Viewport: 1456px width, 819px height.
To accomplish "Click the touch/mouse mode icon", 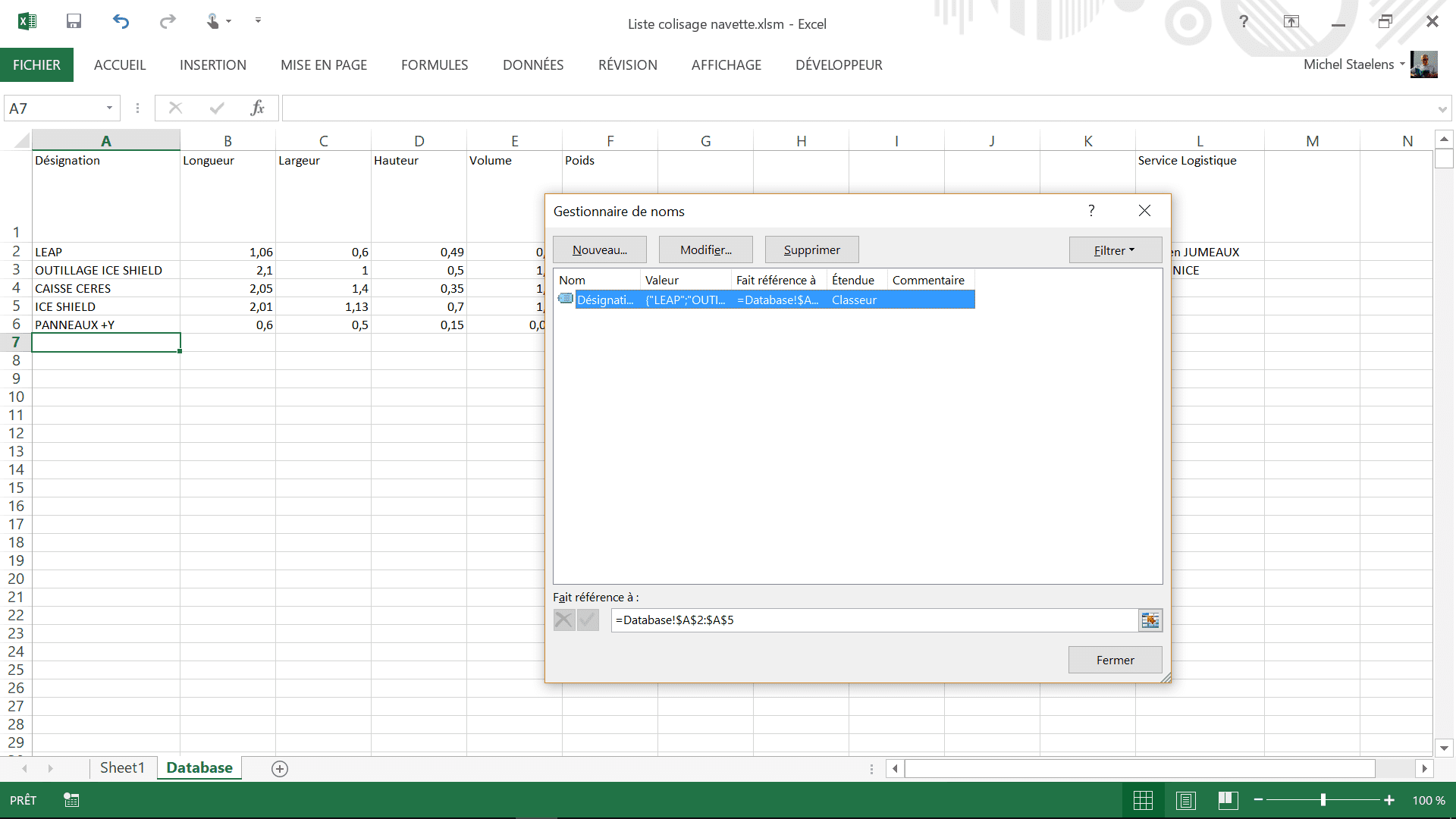I will 213,21.
